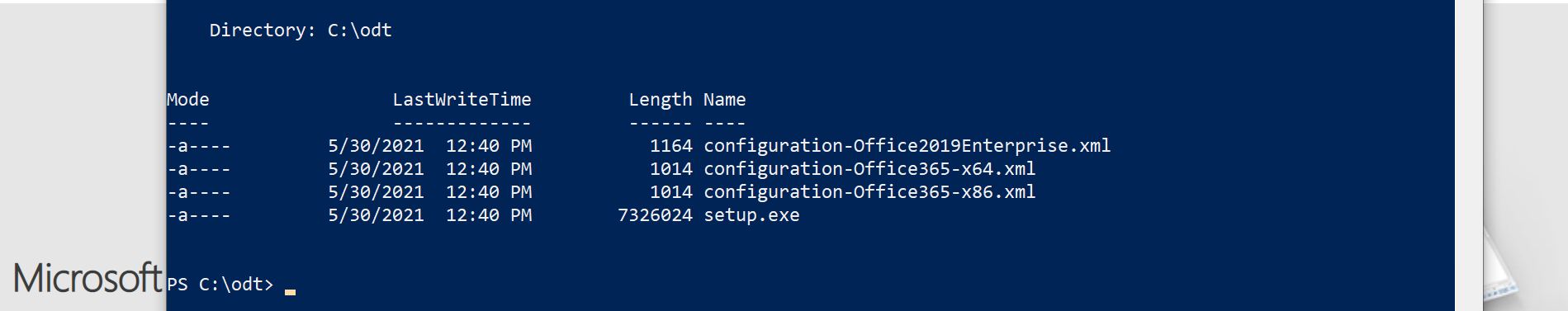Click the 1014 length in Office365-x64 row

(671, 169)
